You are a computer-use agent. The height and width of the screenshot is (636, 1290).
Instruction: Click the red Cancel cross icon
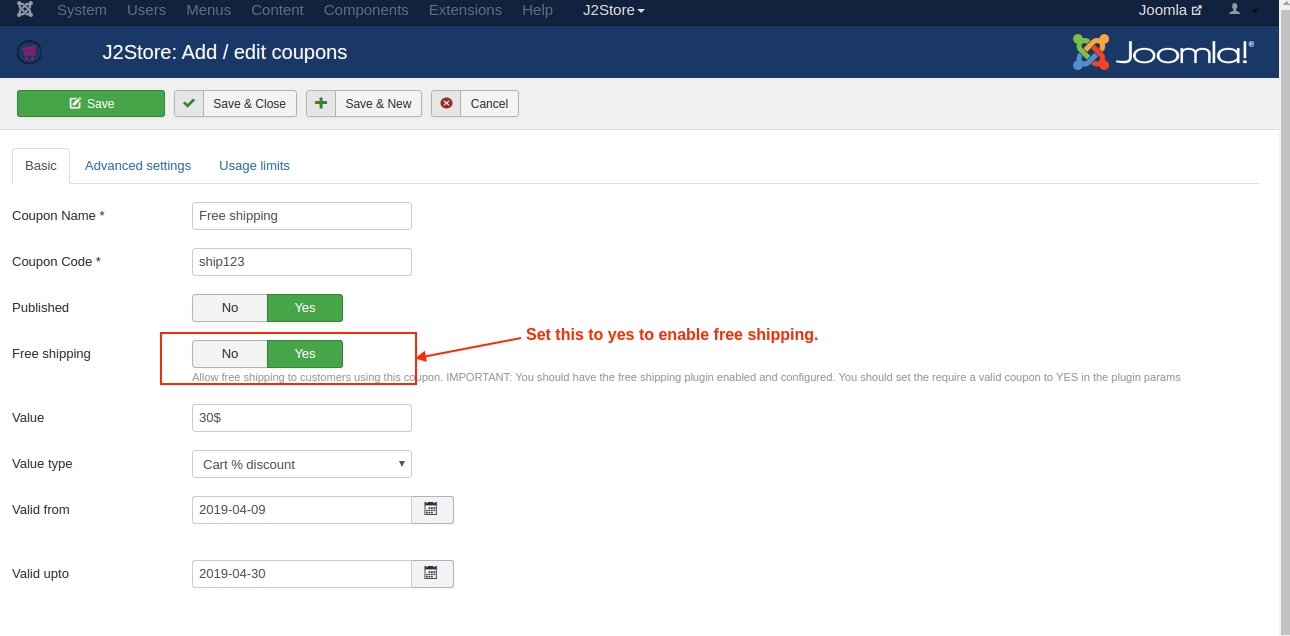click(446, 104)
